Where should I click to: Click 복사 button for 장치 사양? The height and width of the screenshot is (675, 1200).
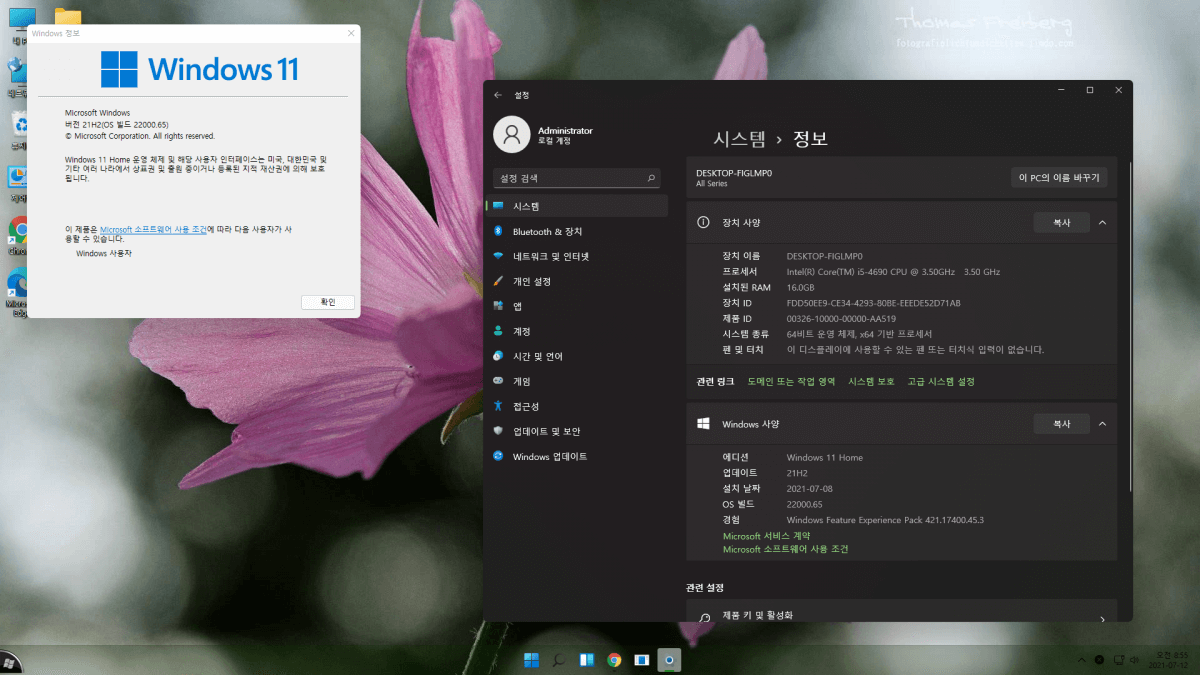tap(1061, 222)
